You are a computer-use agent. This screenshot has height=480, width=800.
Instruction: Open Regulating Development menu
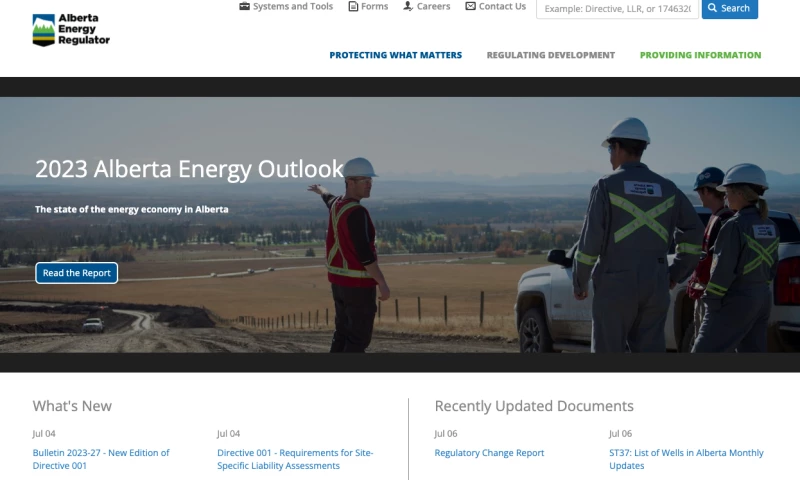(551, 55)
